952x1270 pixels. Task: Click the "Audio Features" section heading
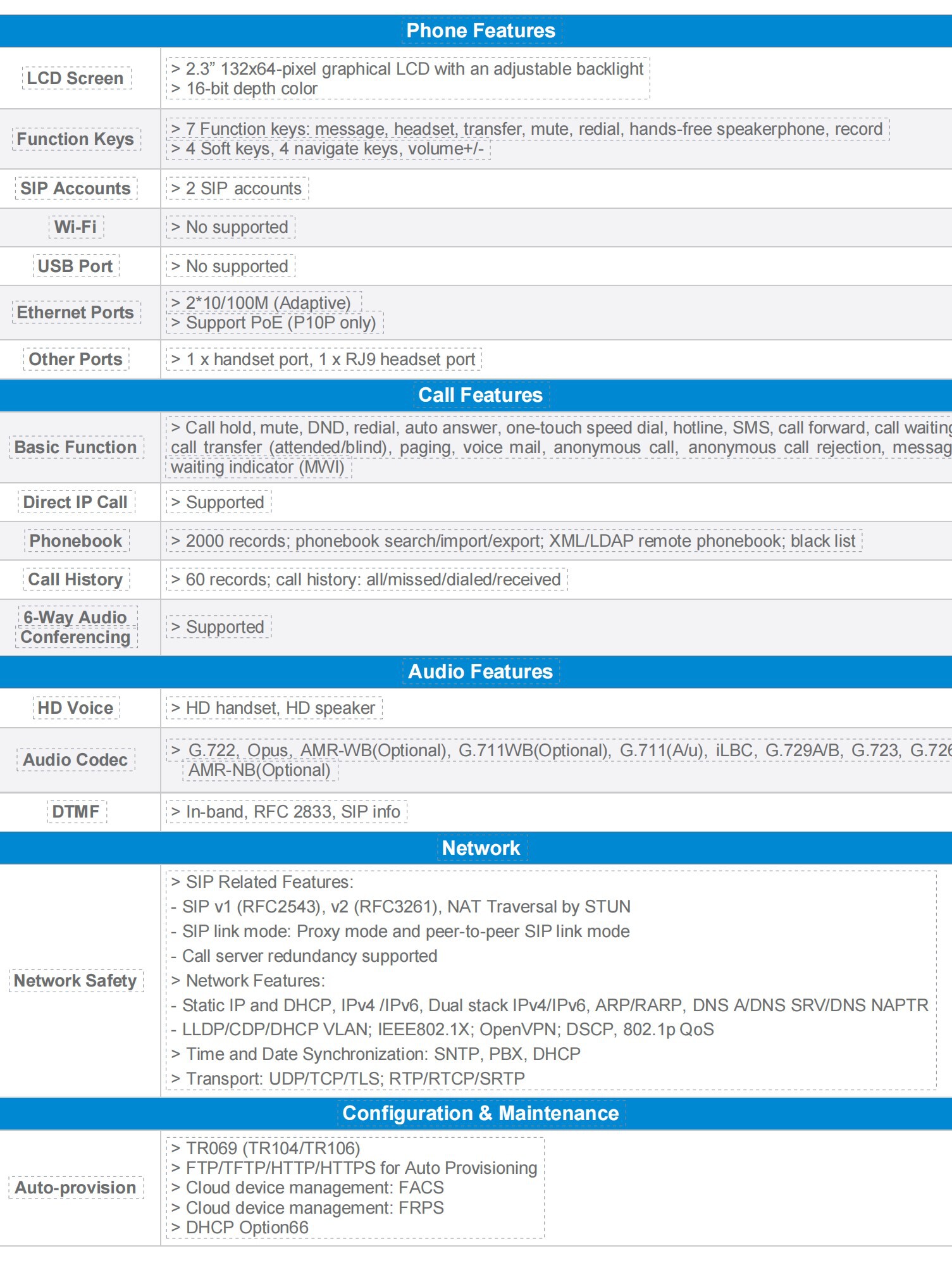pos(481,671)
